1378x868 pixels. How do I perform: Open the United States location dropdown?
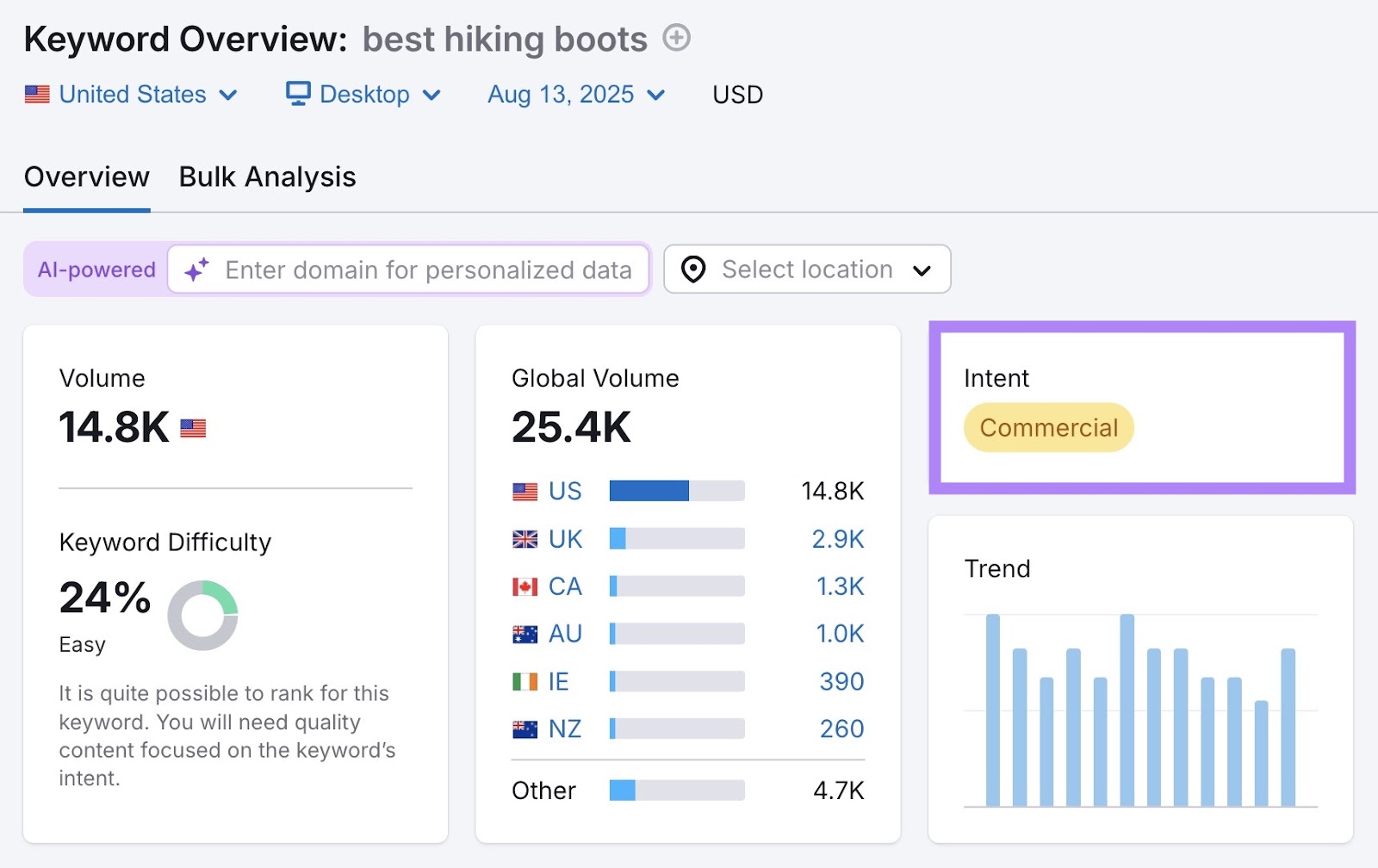228,95
